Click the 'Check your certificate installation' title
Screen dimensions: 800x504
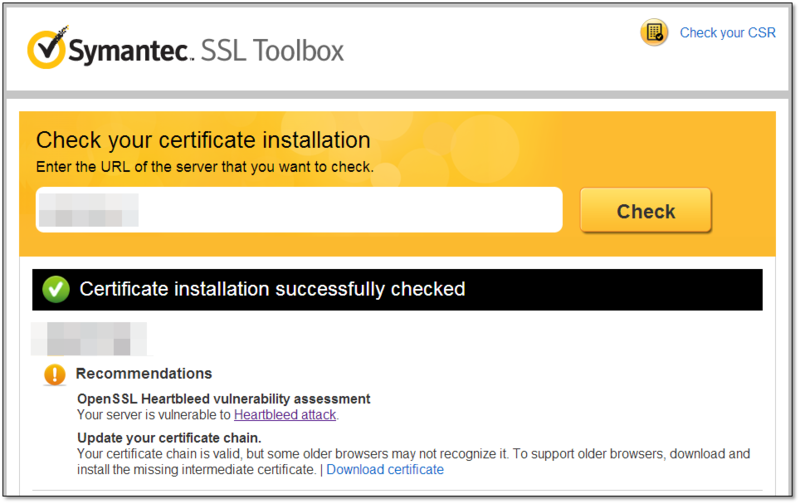coord(203,140)
